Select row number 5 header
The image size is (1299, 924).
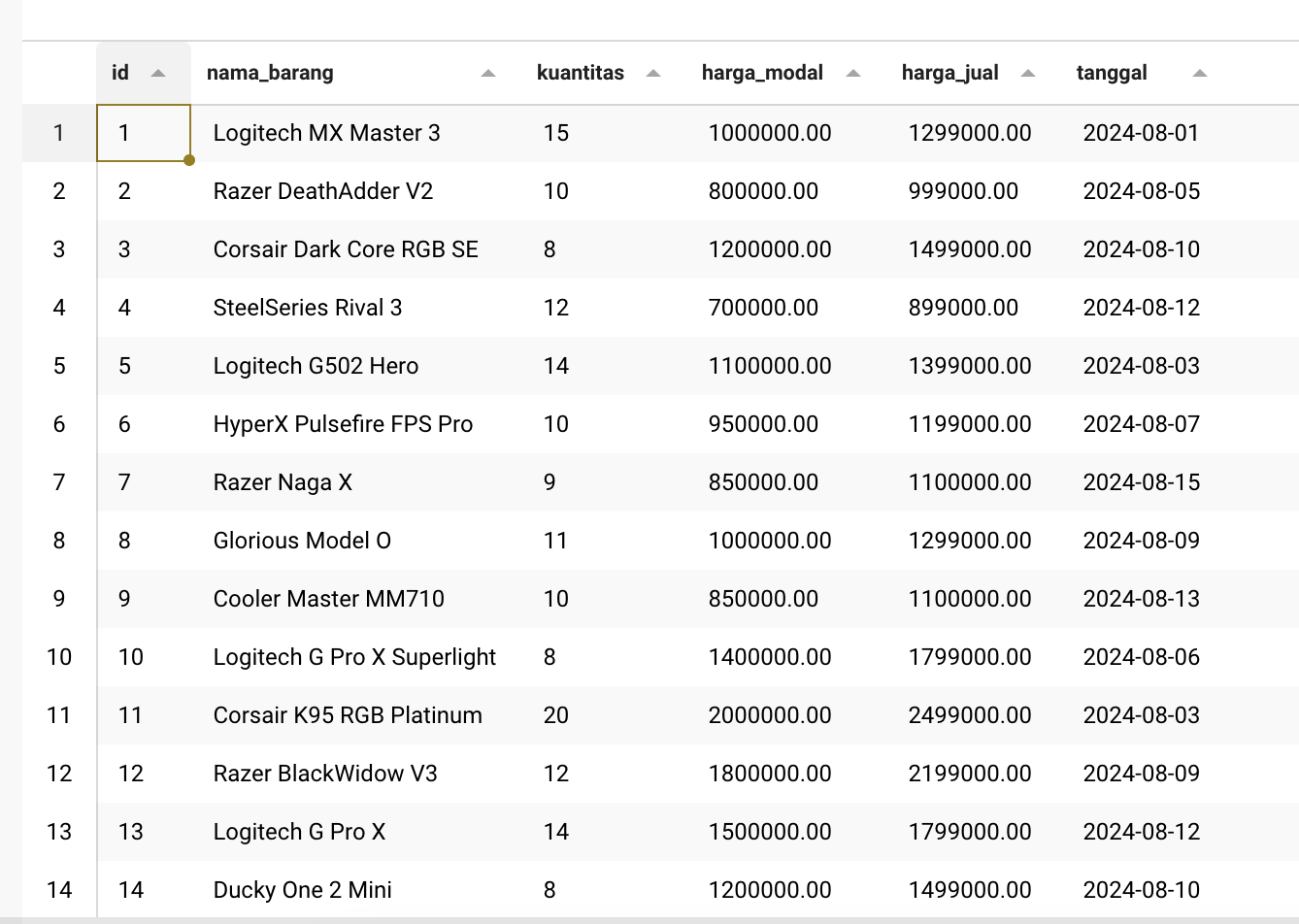(59, 366)
